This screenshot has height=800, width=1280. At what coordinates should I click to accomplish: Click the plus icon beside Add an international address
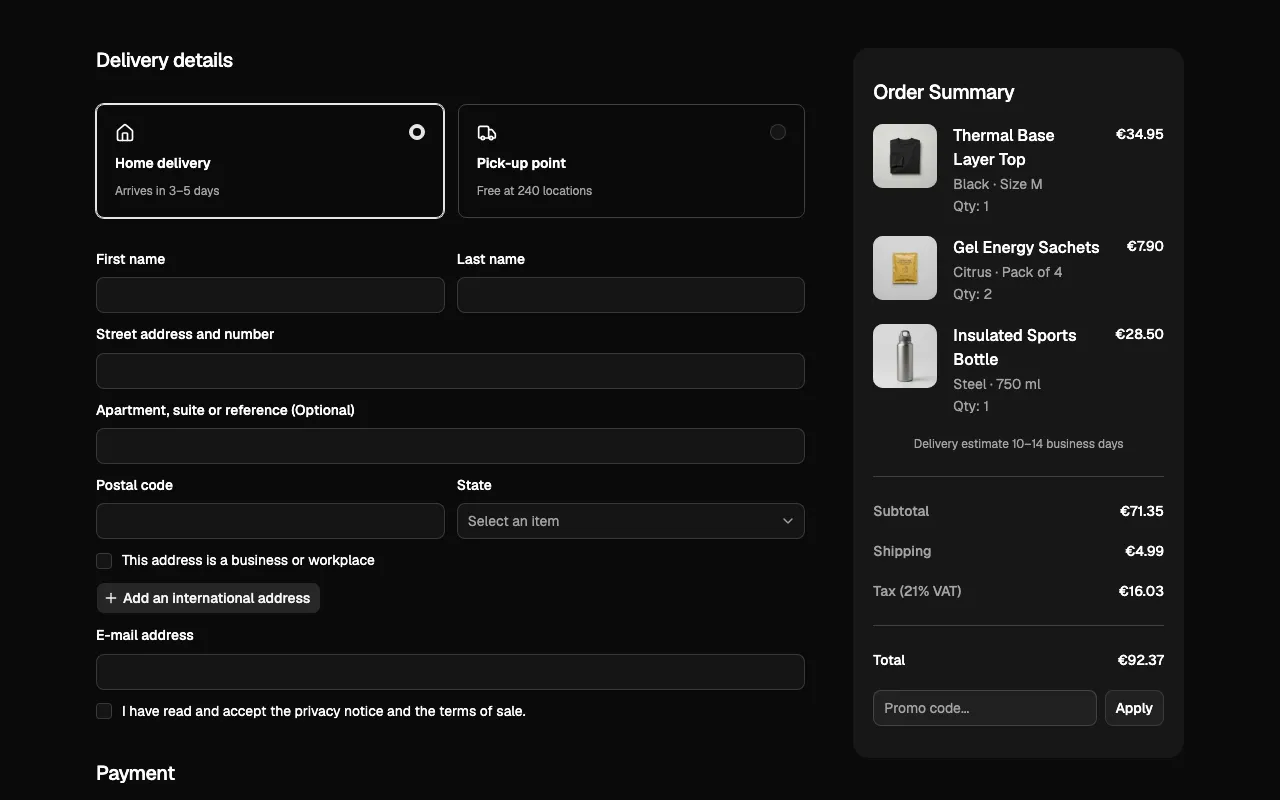(x=111, y=598)
